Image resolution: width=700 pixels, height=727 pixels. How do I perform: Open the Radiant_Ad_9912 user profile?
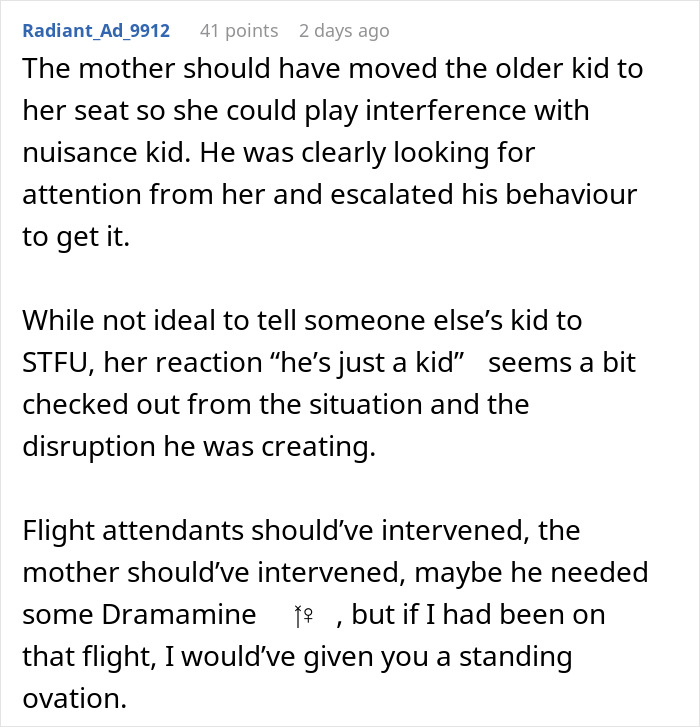[x=96, y=31]
